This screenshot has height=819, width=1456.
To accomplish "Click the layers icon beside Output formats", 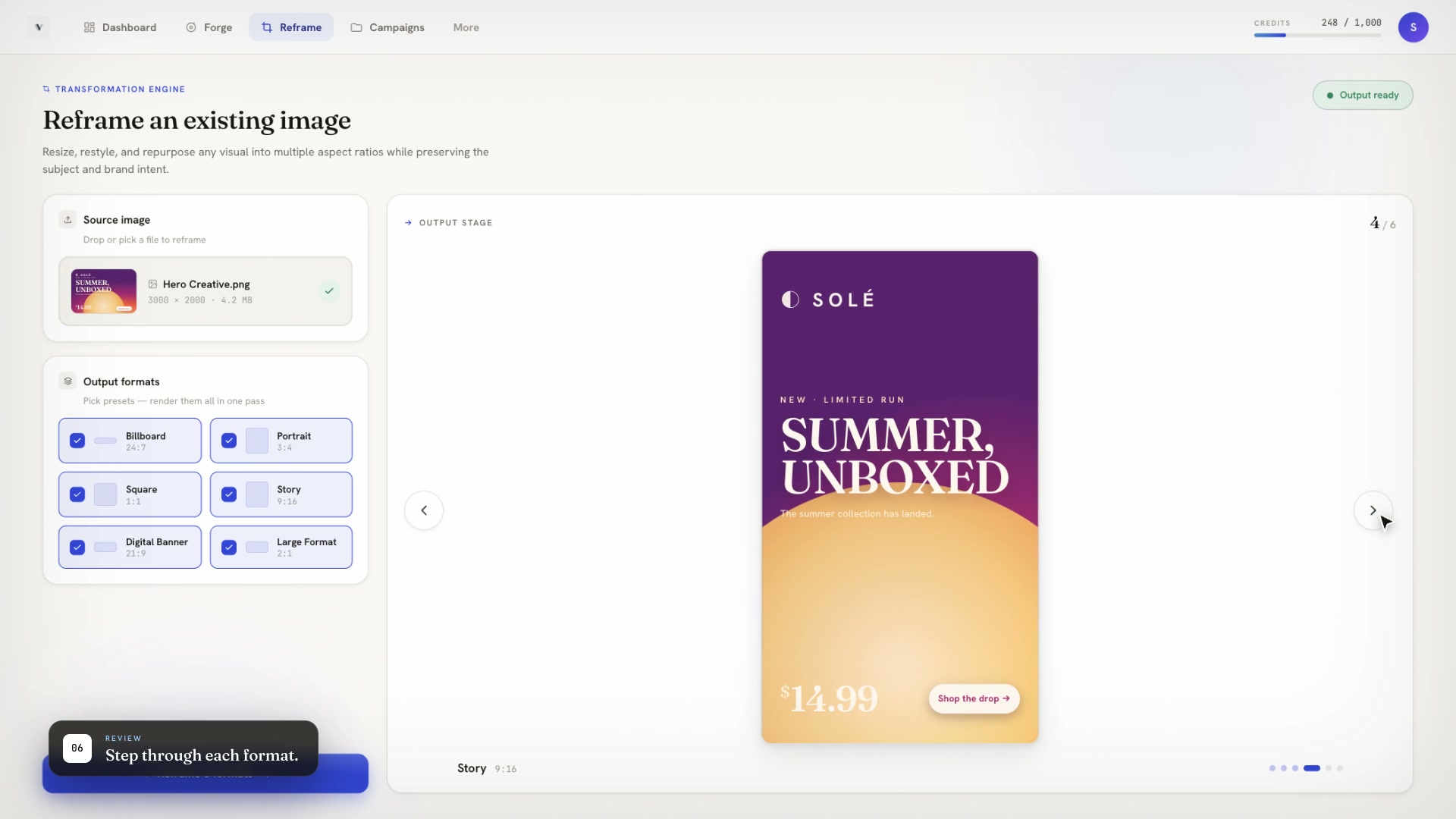I will coord(67,381).
